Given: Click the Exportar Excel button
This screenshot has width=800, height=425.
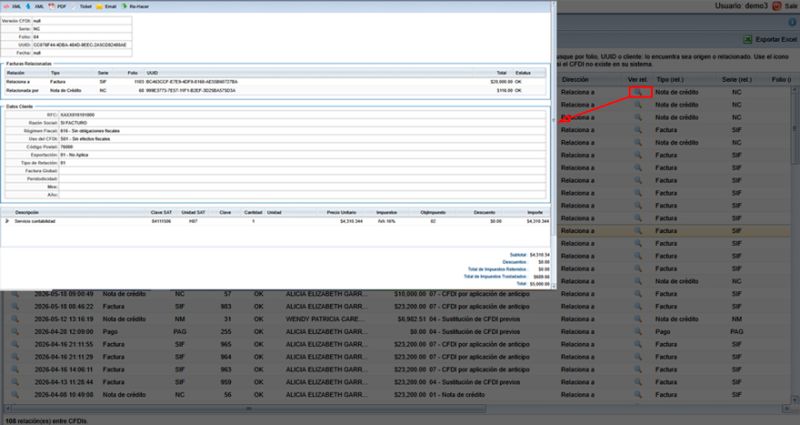Looking at the screenshot, I should click(770, 39).
